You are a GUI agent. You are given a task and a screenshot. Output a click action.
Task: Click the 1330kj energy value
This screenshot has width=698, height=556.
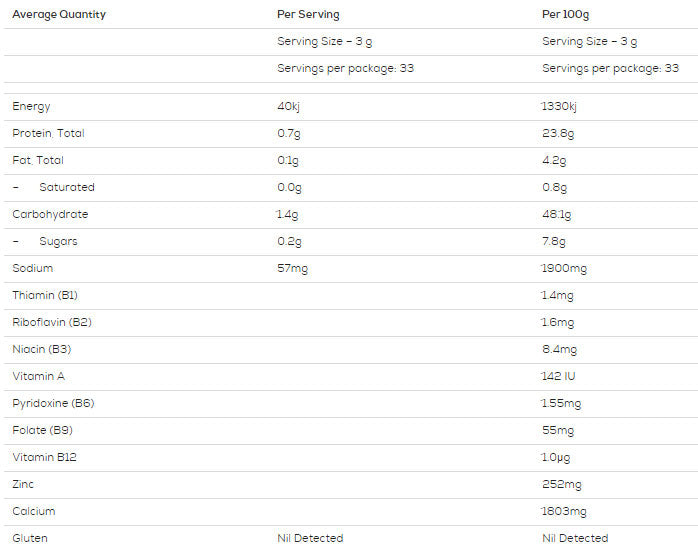coord(559,107)
